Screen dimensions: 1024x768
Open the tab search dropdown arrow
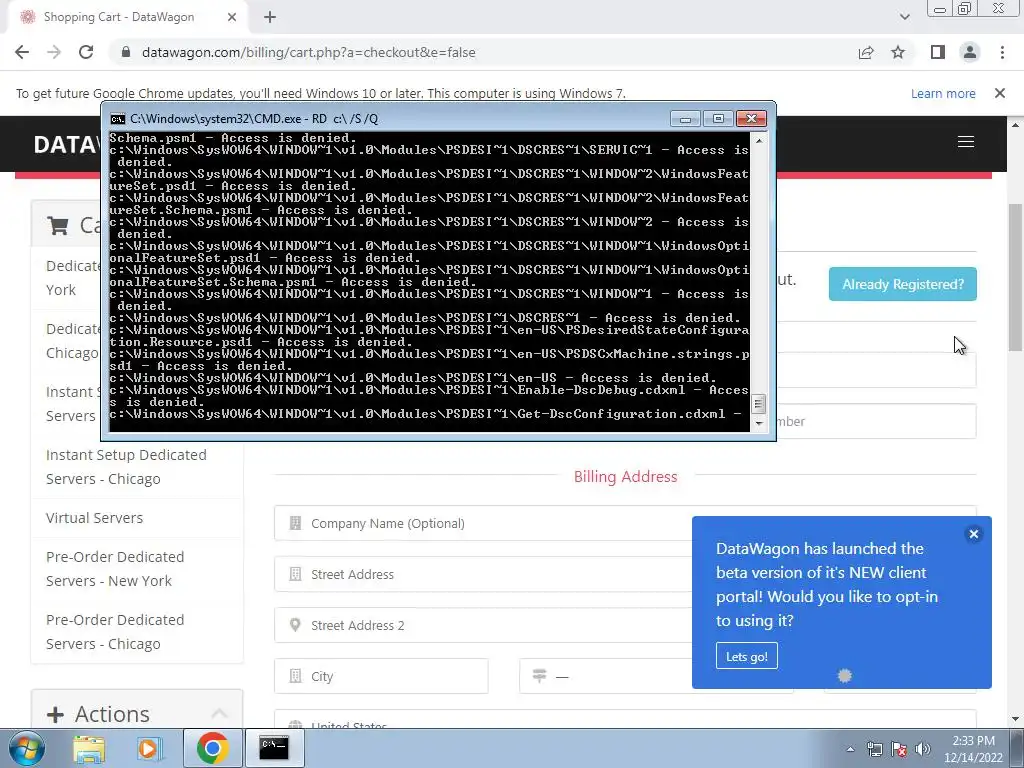[904, 17]
